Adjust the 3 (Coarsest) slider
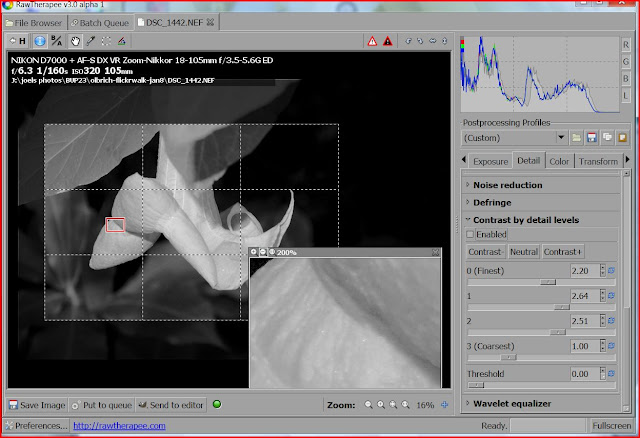The image size is (640, 438). click(509, 358)
